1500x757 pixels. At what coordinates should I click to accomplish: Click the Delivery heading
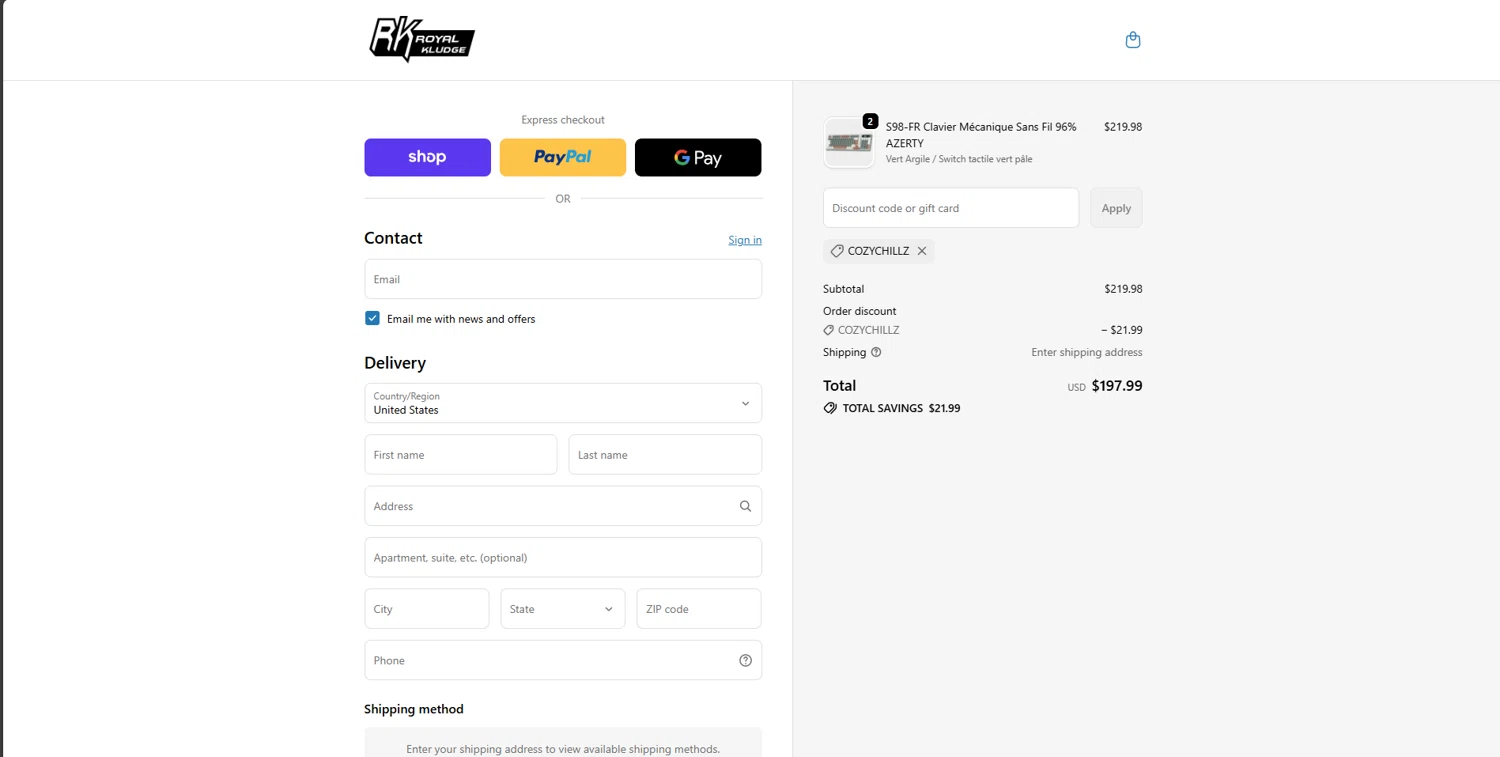[395, 363]
